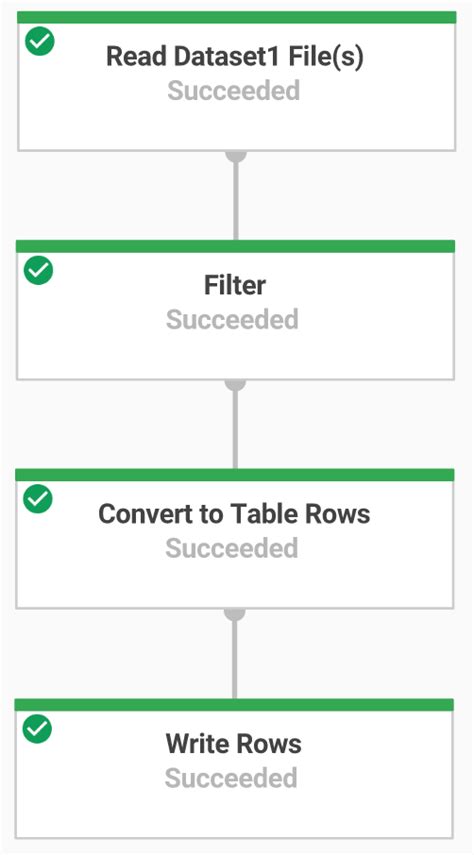The width and height of the screenshot is (474, 855).
Task: Click the connector between Convert to Table Rows and Write Rows
Action: click(235, 659)
